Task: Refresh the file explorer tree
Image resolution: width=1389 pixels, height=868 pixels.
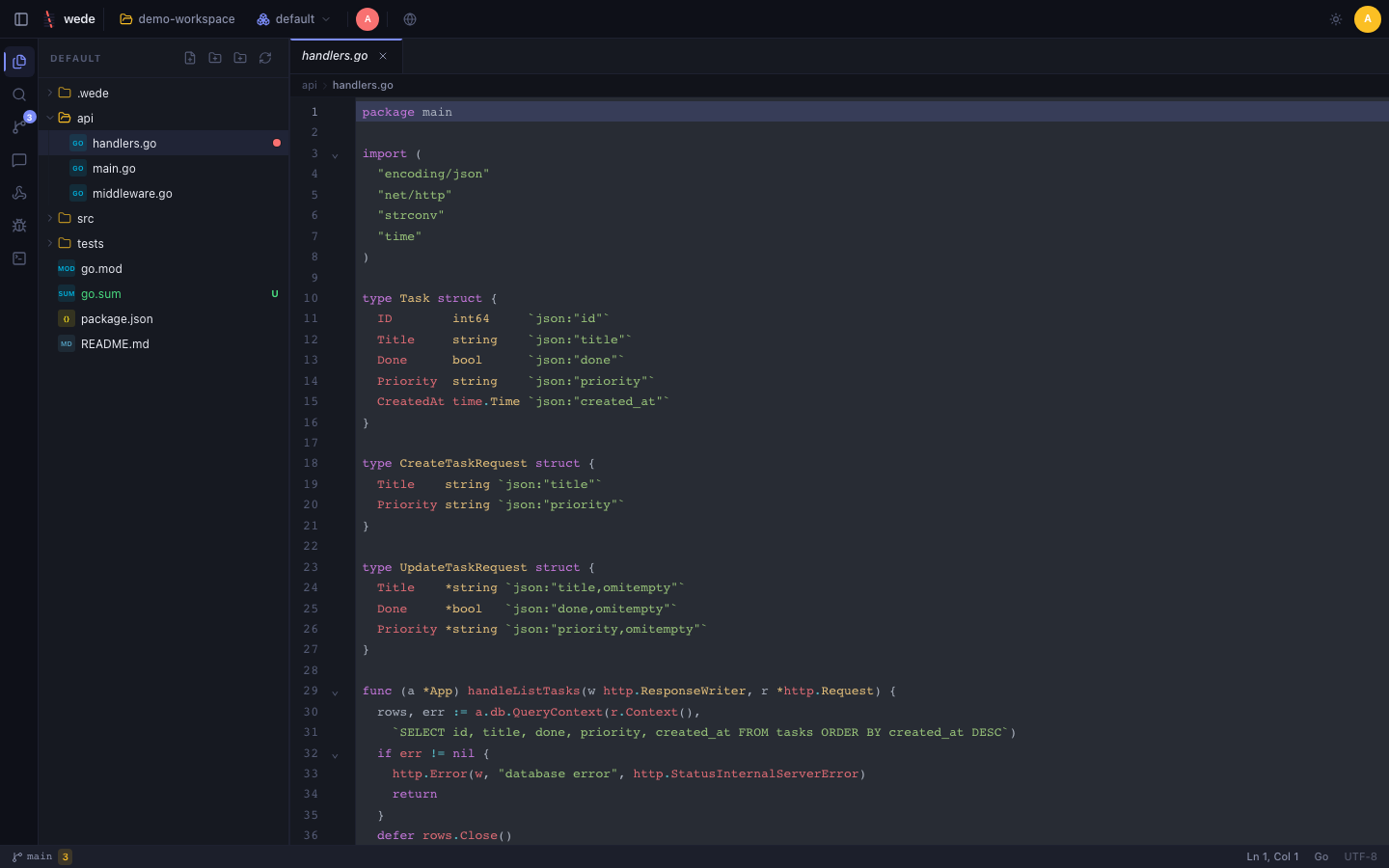Action: point(265,58)
